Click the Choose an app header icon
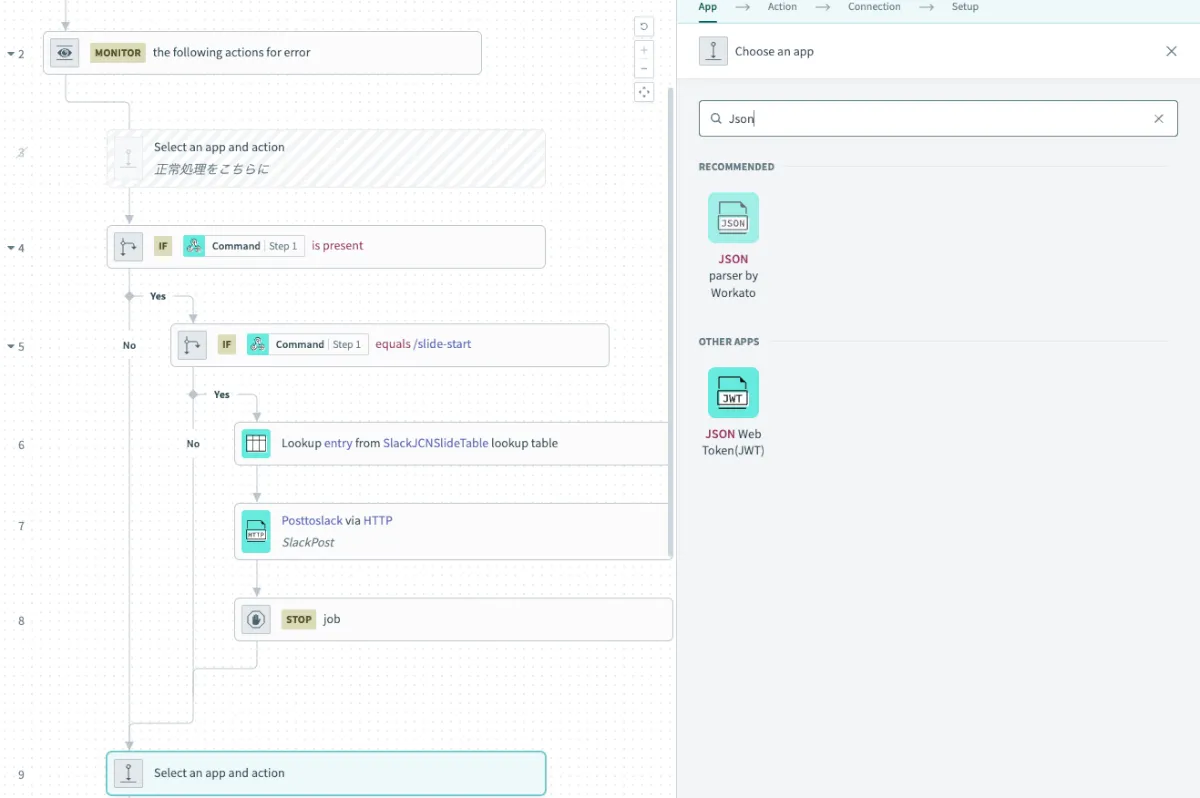The width and height of the screenshot is (1200, 798). coord(712,51)
